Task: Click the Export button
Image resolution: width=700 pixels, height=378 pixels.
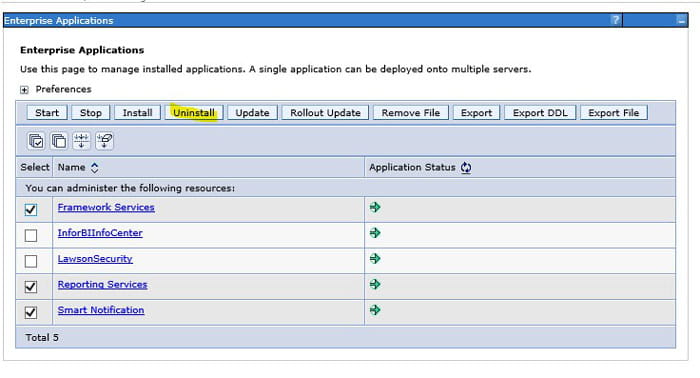Action: coord(476,113)
